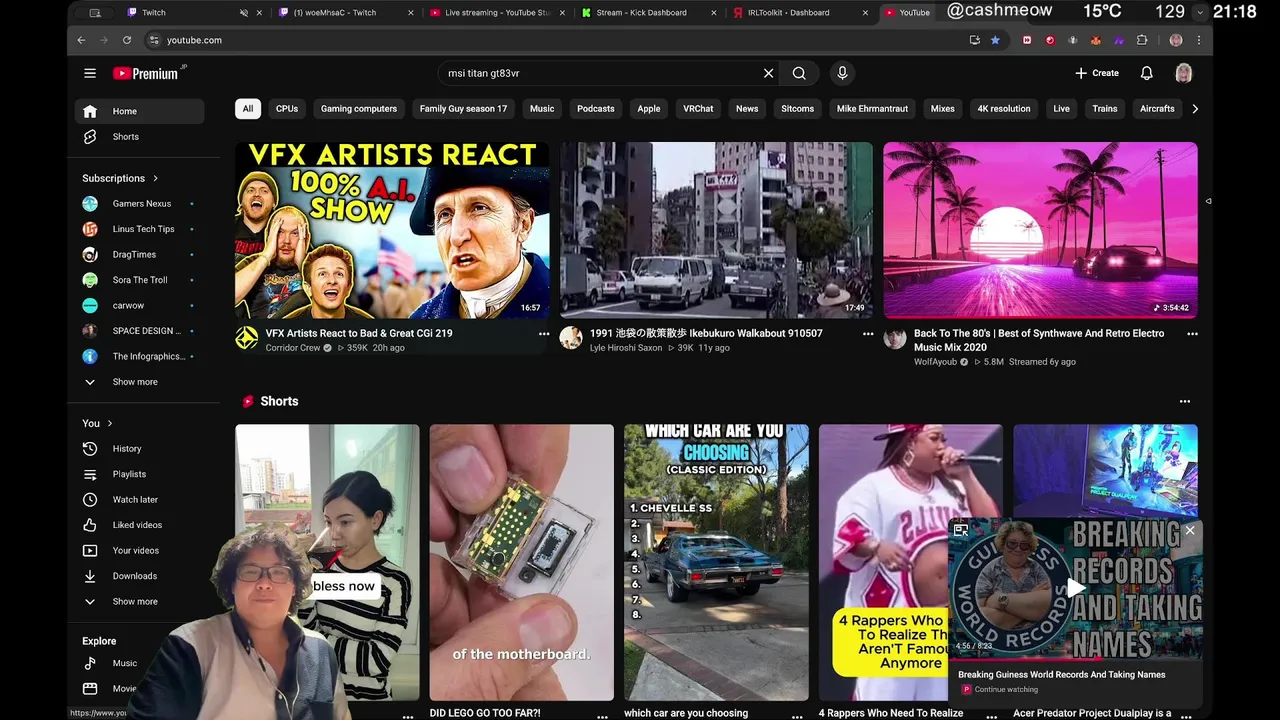Open carwow channel subscription

coord(139,305)
